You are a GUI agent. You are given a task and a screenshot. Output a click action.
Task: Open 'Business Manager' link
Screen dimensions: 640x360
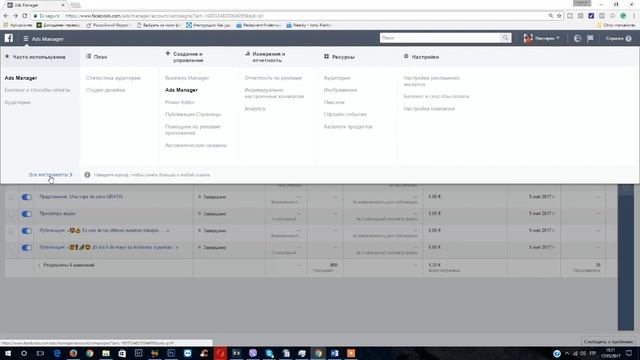point(187,78)
